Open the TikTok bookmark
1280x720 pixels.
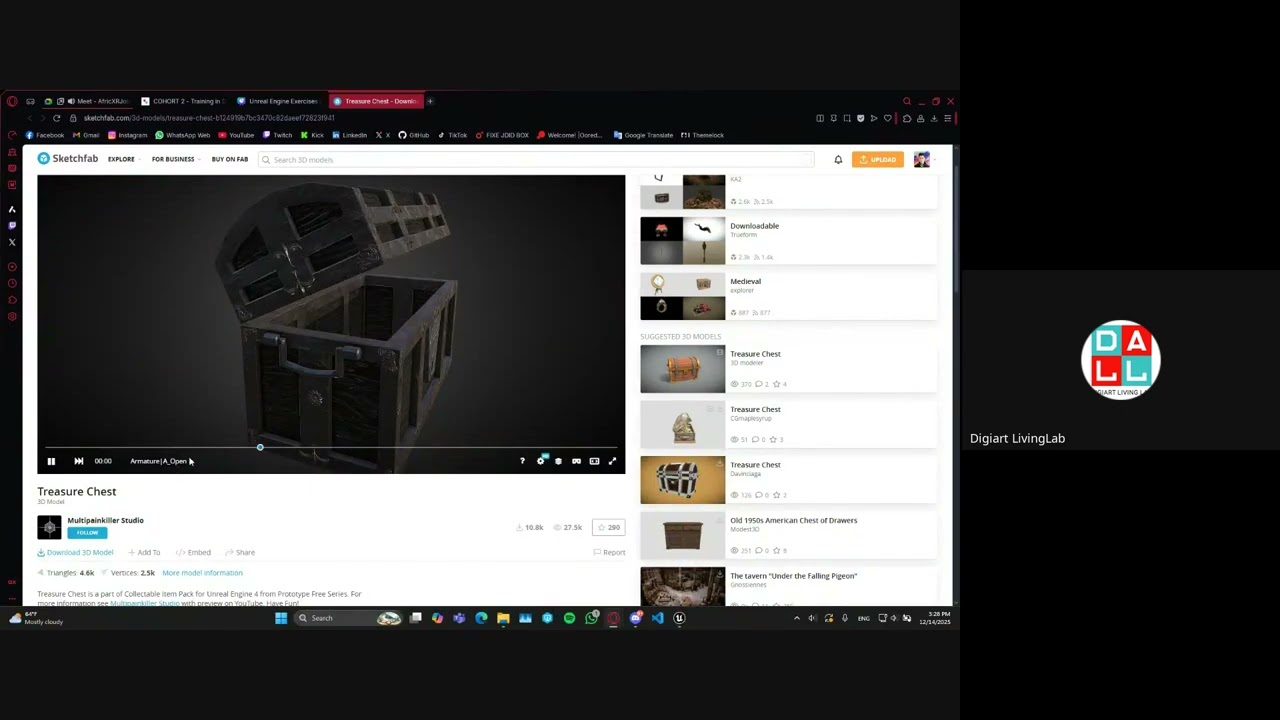pyautogui.click(x=453, y=135)
